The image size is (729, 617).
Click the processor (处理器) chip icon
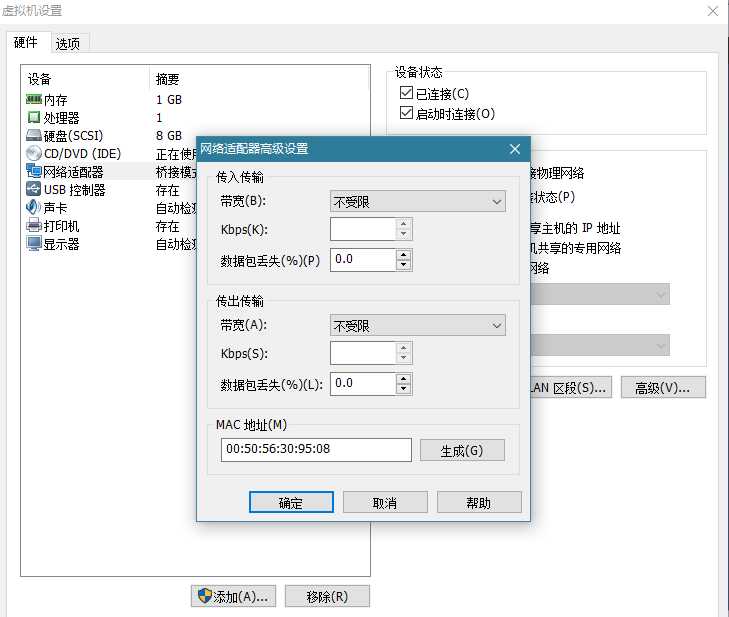[34, 118]
